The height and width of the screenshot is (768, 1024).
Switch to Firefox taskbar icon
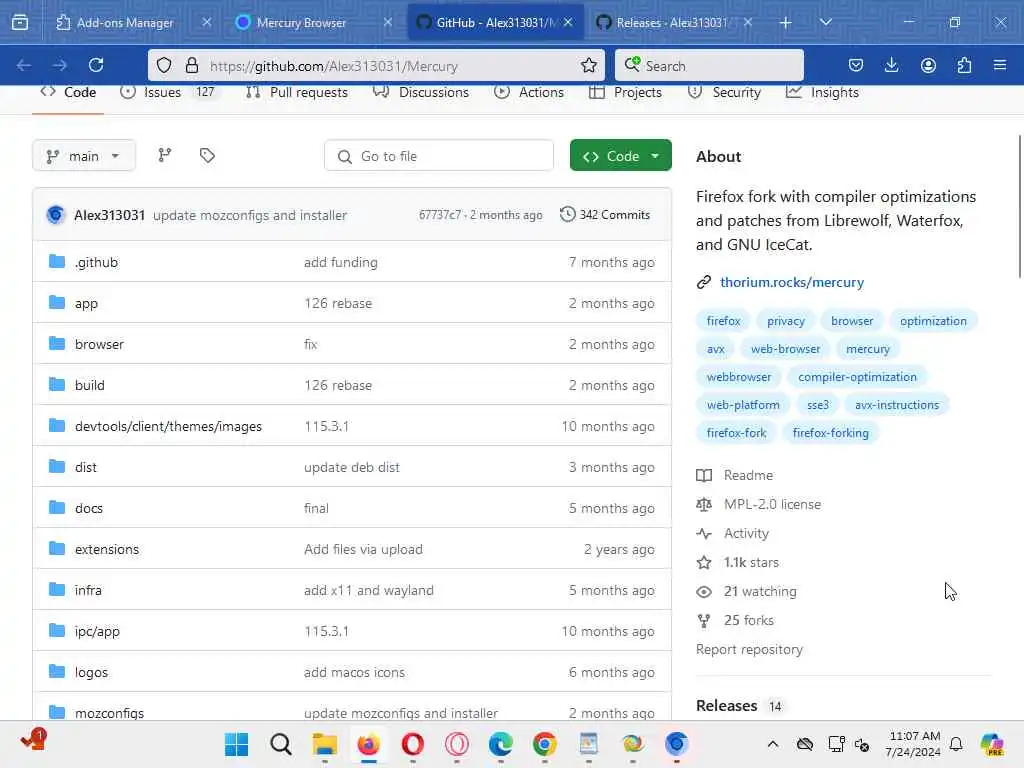tap(368, 744)
